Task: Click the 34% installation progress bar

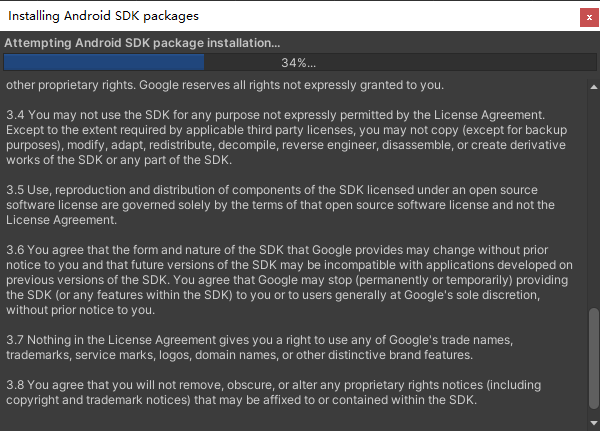Action: pos(300,63)
